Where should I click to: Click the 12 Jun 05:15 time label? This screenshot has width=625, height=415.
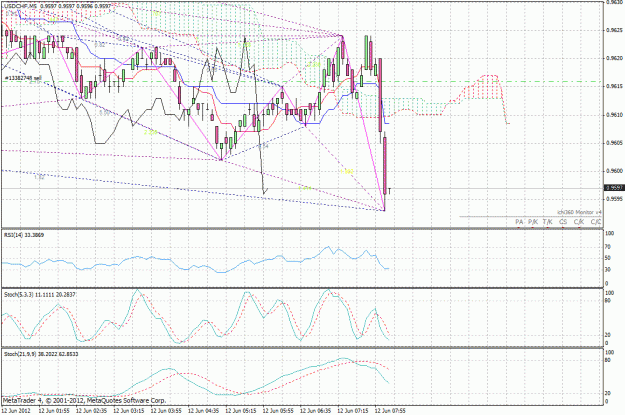[241, 410]
